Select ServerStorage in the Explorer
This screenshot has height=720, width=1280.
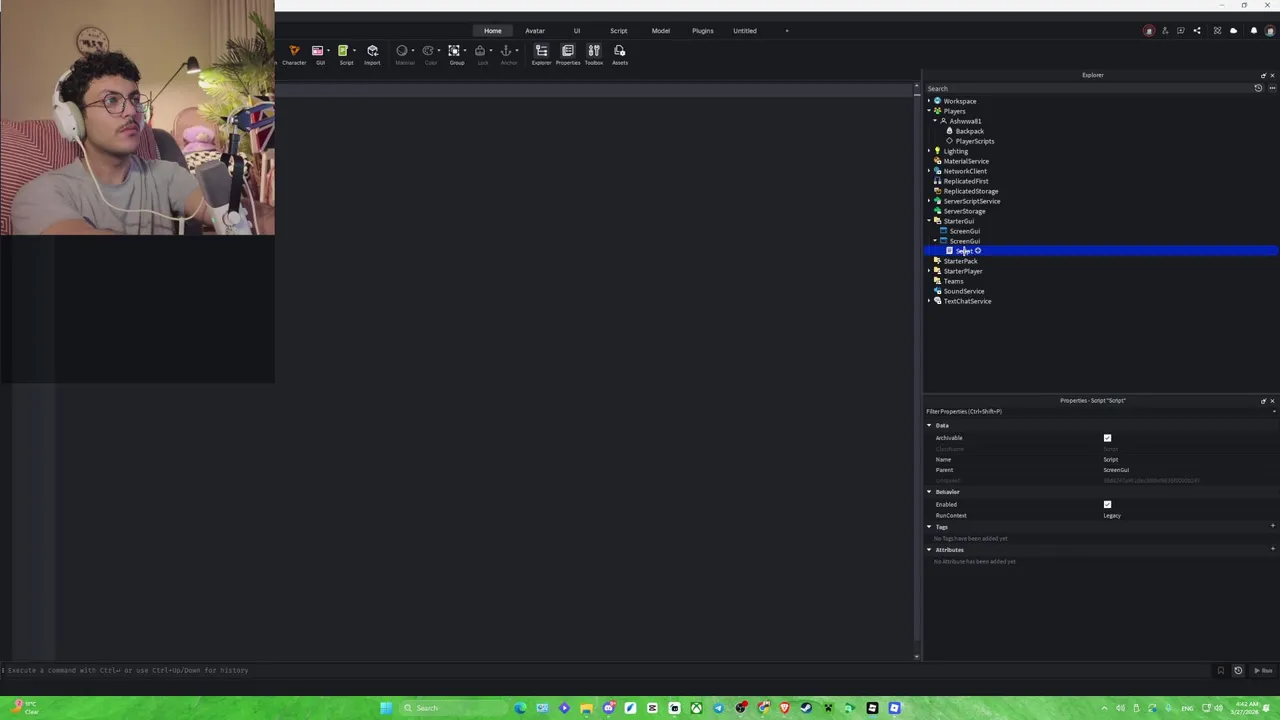[964, 211]
